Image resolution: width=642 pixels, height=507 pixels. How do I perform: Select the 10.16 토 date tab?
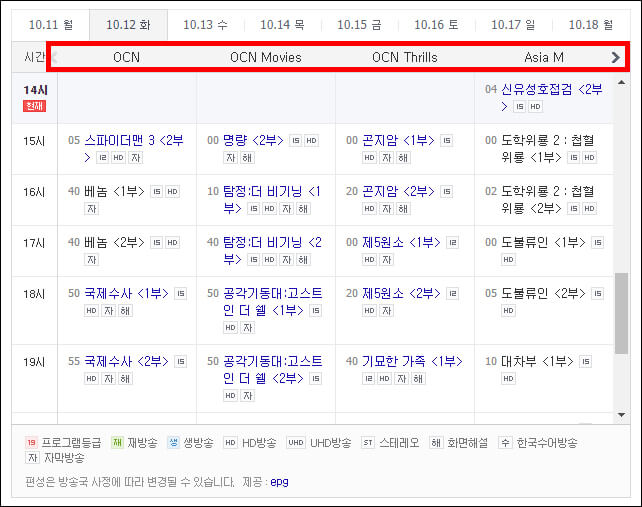(x=436, y=25)
